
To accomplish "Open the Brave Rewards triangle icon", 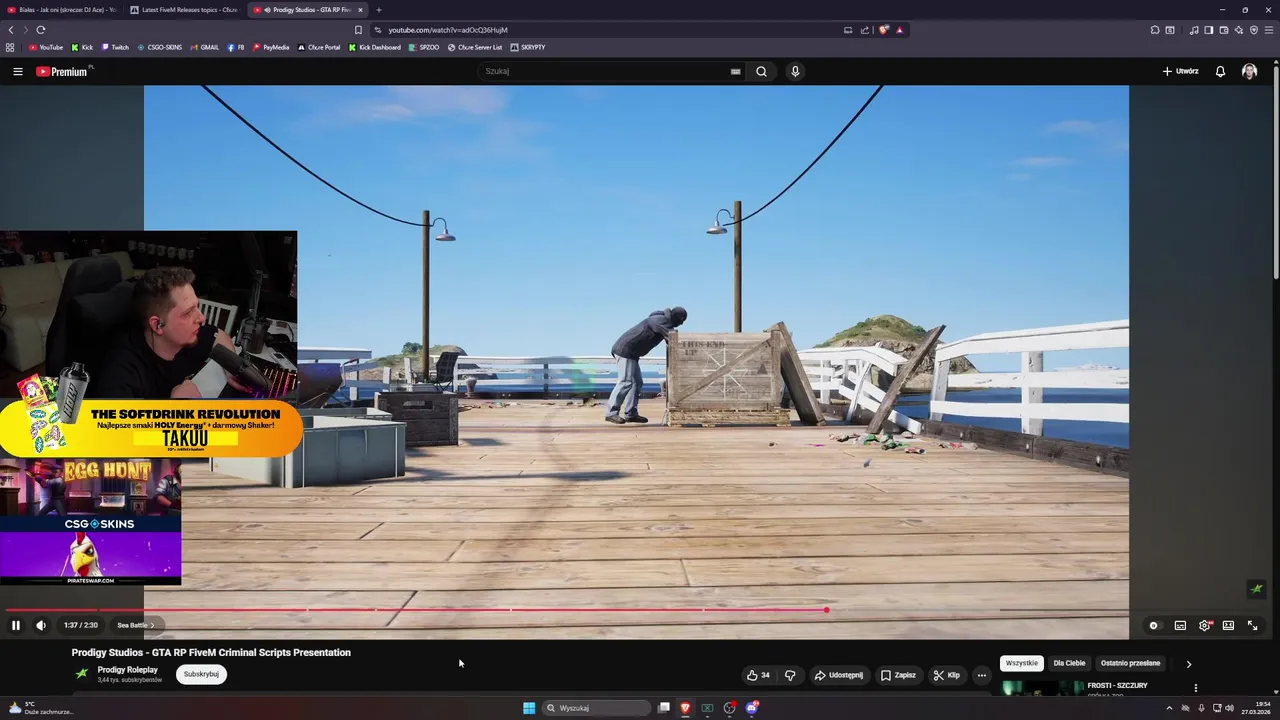I will (x=899, y=30).
